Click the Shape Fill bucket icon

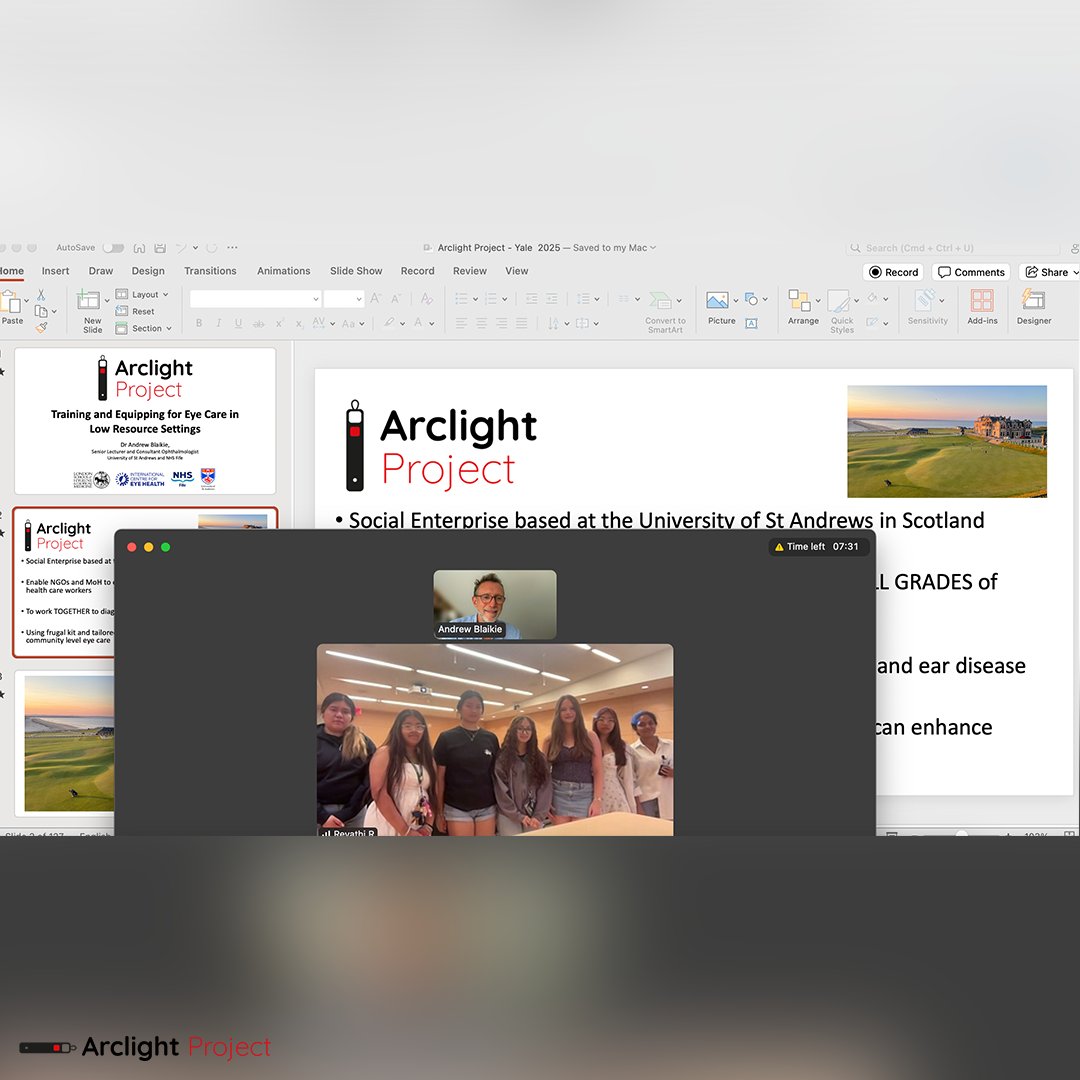click(873, 298)
